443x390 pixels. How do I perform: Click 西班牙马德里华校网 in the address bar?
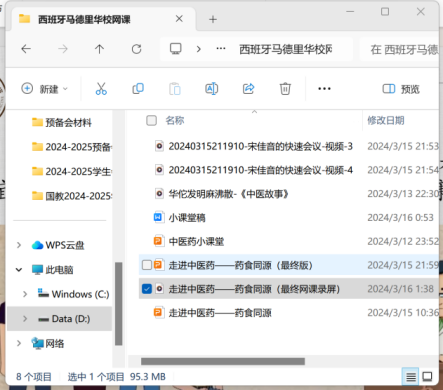[286, 49]
